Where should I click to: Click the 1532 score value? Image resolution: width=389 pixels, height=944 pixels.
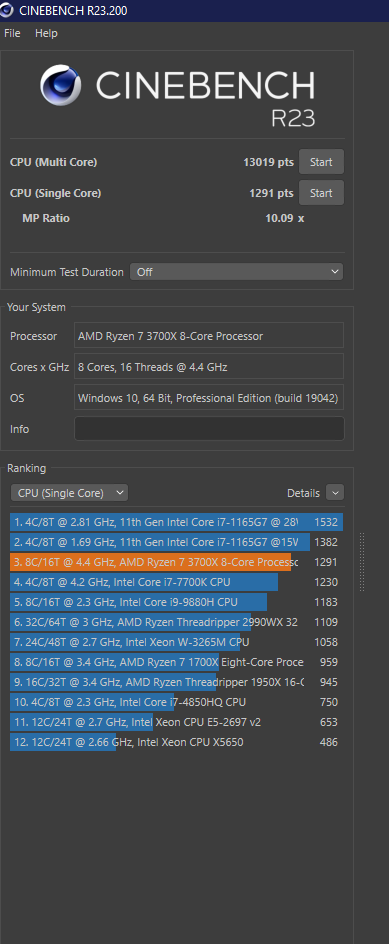(x=326, y=522)
